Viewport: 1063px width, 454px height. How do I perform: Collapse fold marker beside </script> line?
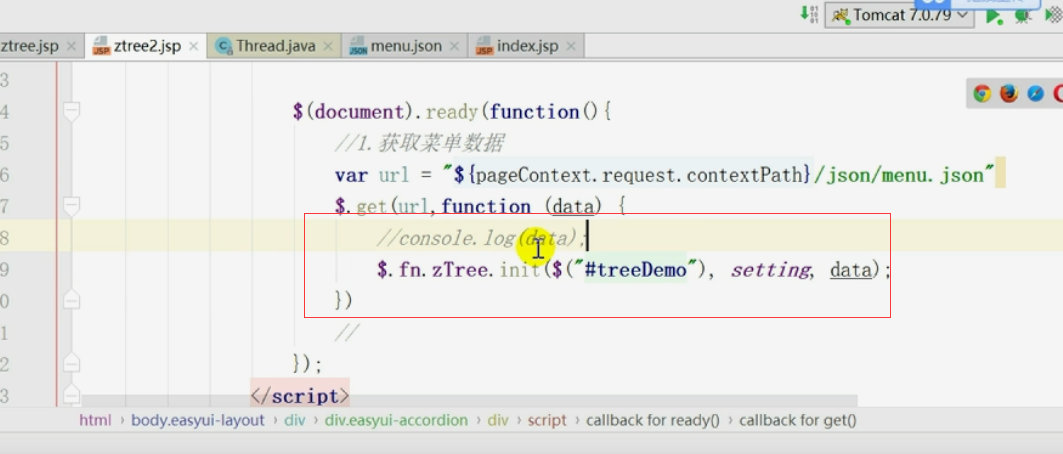tap(71, 394)
